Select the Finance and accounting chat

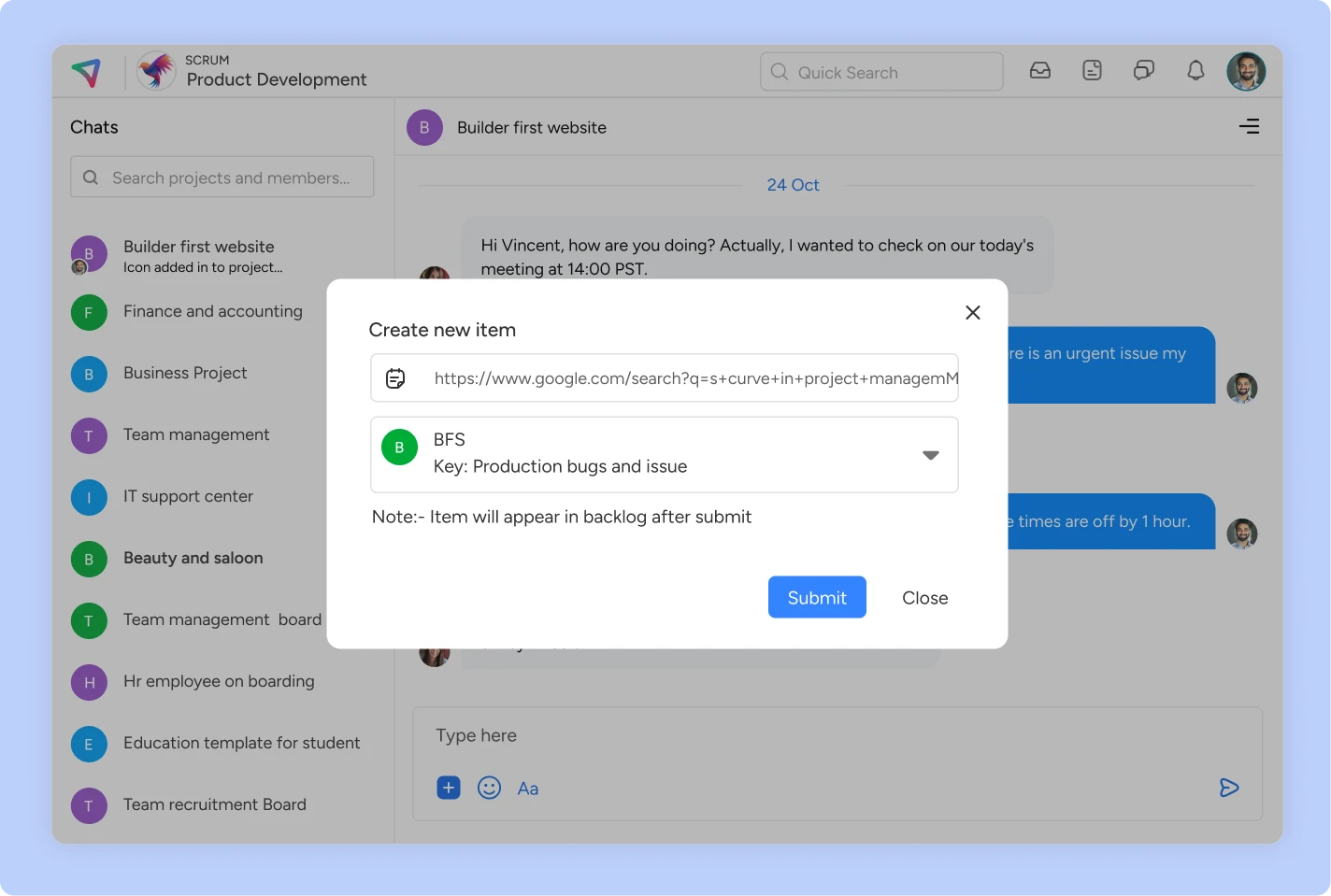[x=213, y=311]
